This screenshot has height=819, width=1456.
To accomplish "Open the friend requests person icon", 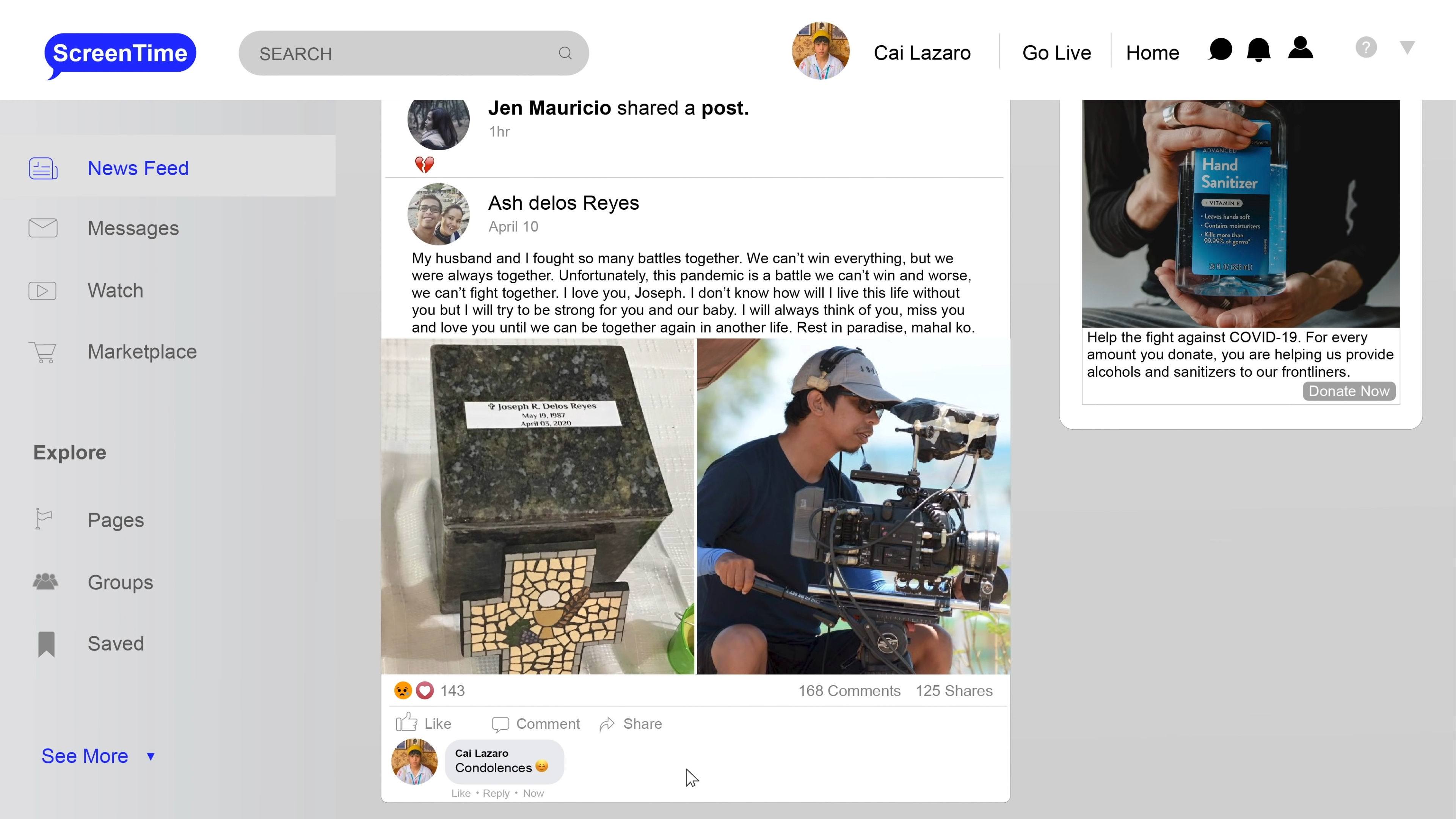I will pyautogui.click(x=1300, y=48).
